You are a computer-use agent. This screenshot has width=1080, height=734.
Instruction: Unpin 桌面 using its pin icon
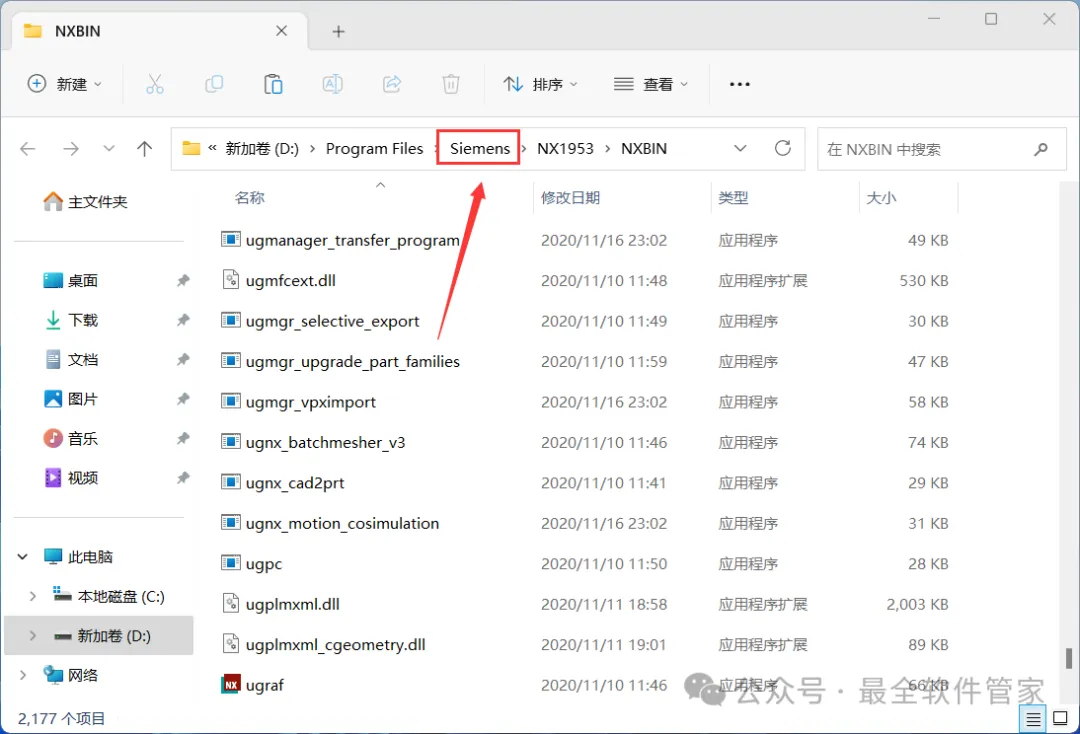pos(183,280)
